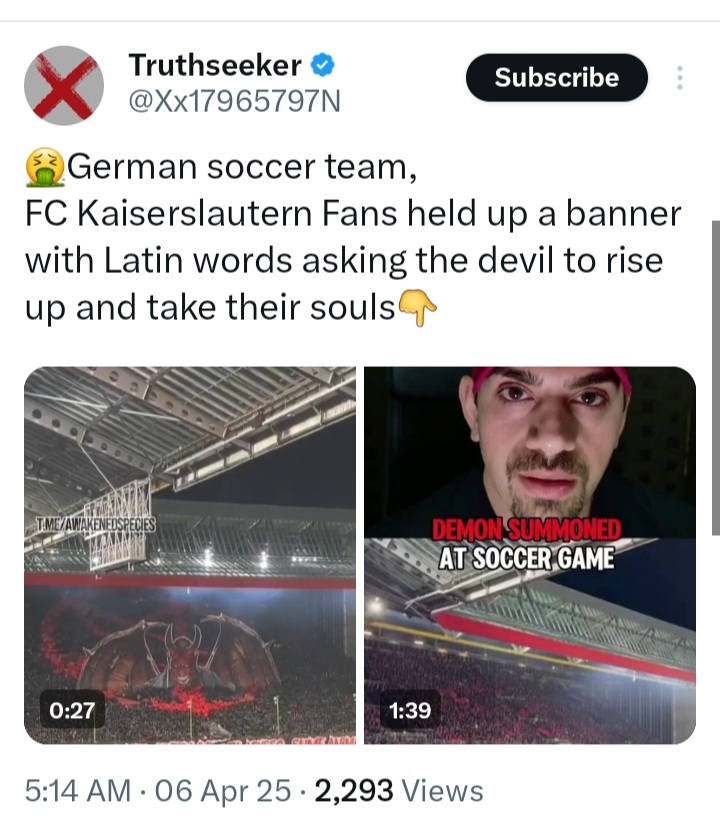Open Truthseeker's profile avatar

pos(64,86)
